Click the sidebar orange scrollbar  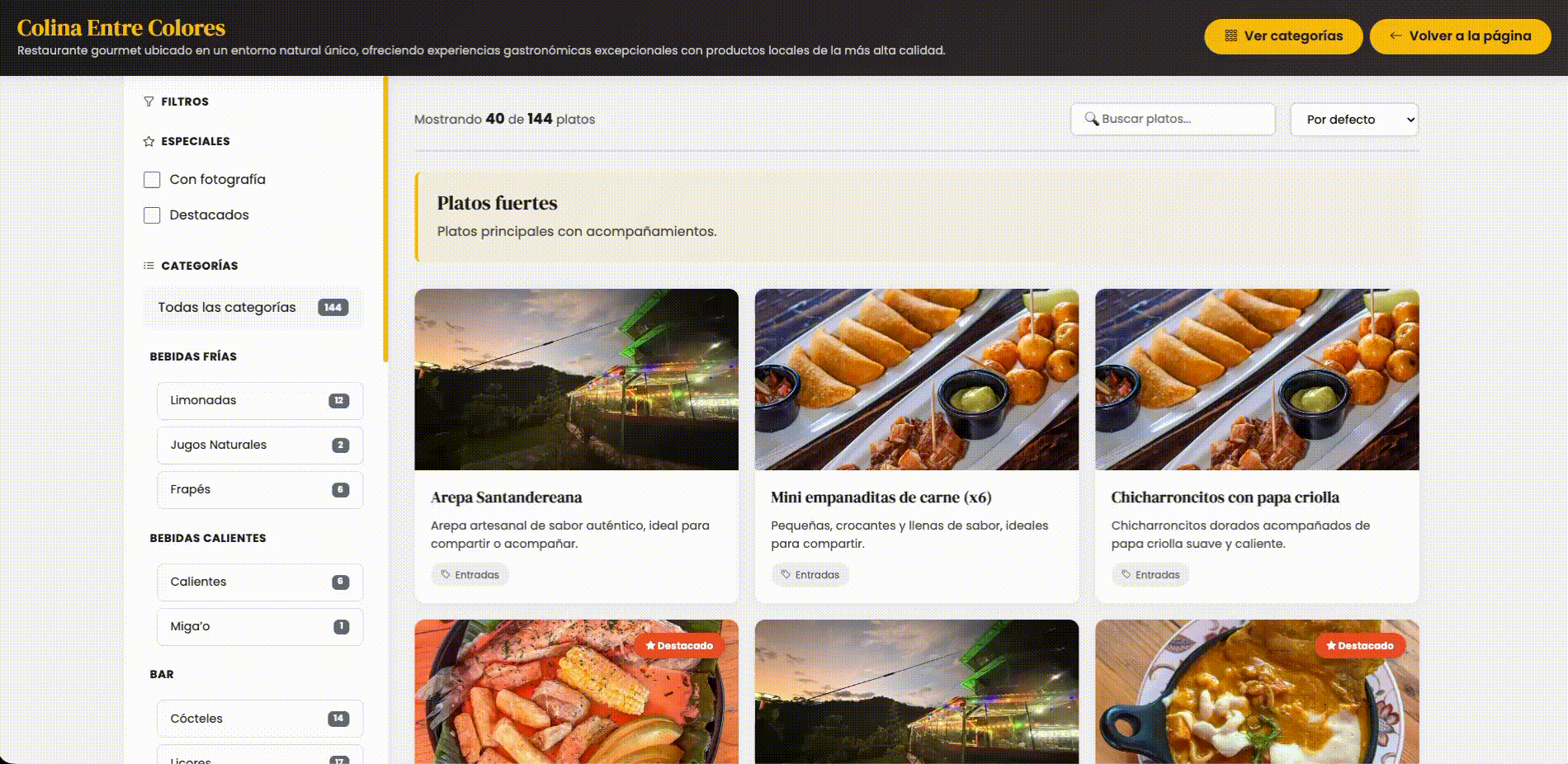[385, 219]
